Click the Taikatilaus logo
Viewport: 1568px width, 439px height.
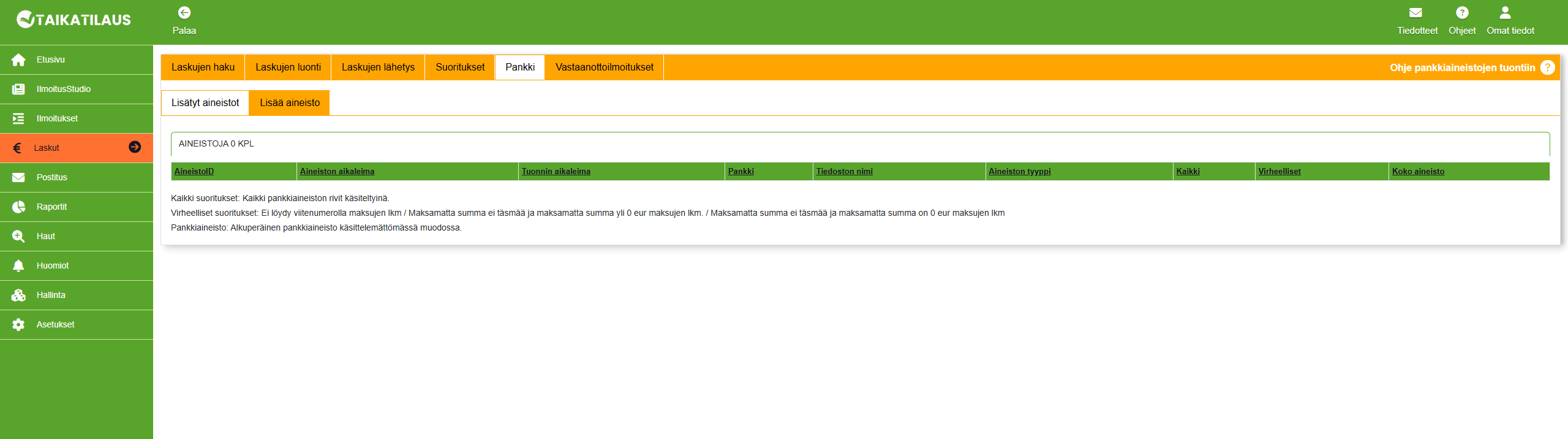[x=73, y=20]
